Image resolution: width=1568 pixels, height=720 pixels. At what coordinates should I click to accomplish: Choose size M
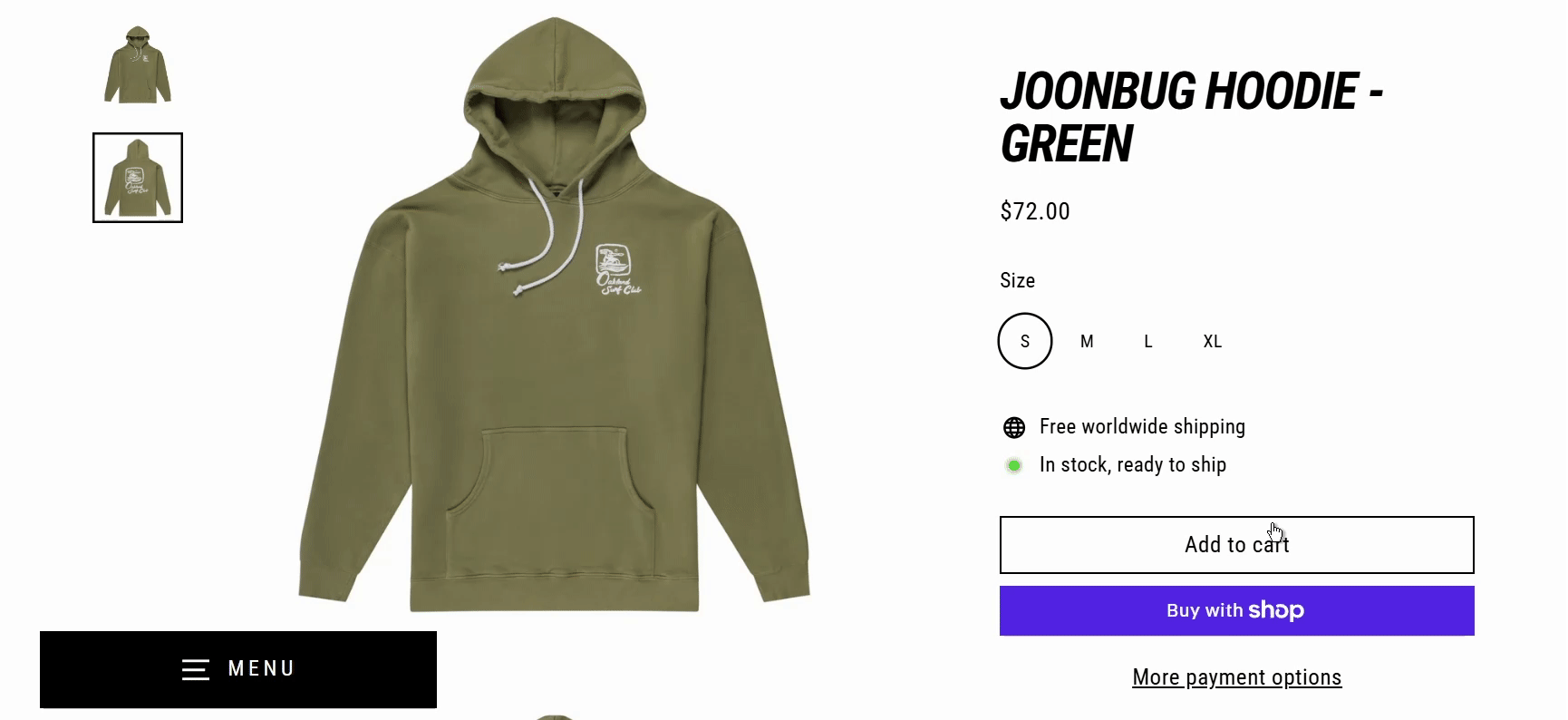1087,341
